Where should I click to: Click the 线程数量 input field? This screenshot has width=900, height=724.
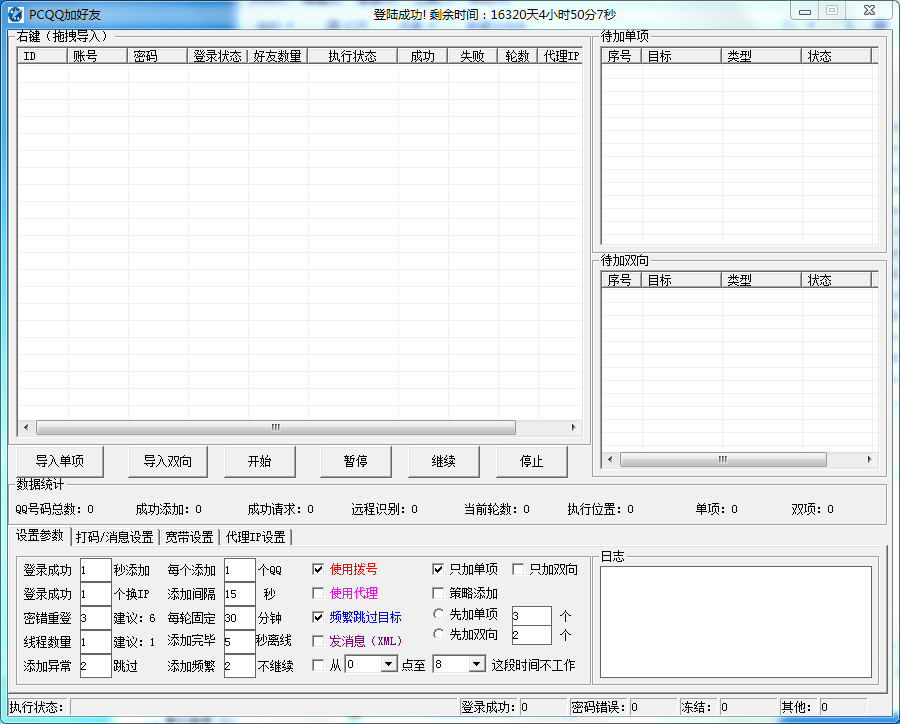tap(95, 642)
